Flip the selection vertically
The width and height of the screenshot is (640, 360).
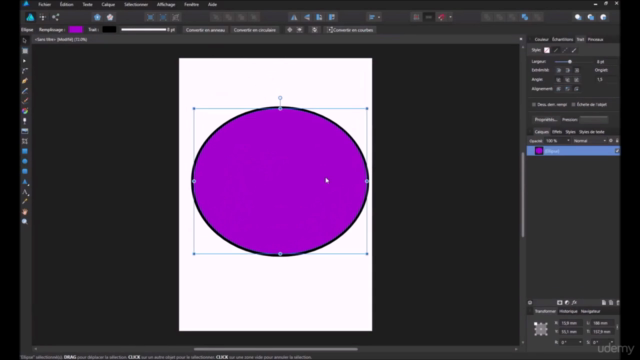pyautogui.click(x=307, y=17)
